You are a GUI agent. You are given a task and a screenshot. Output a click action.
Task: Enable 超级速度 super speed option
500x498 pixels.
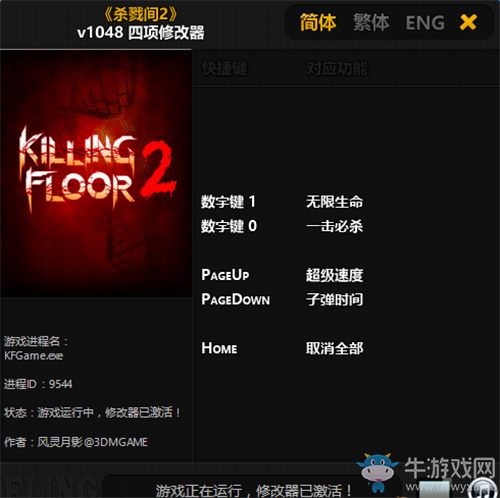point(334,275)
